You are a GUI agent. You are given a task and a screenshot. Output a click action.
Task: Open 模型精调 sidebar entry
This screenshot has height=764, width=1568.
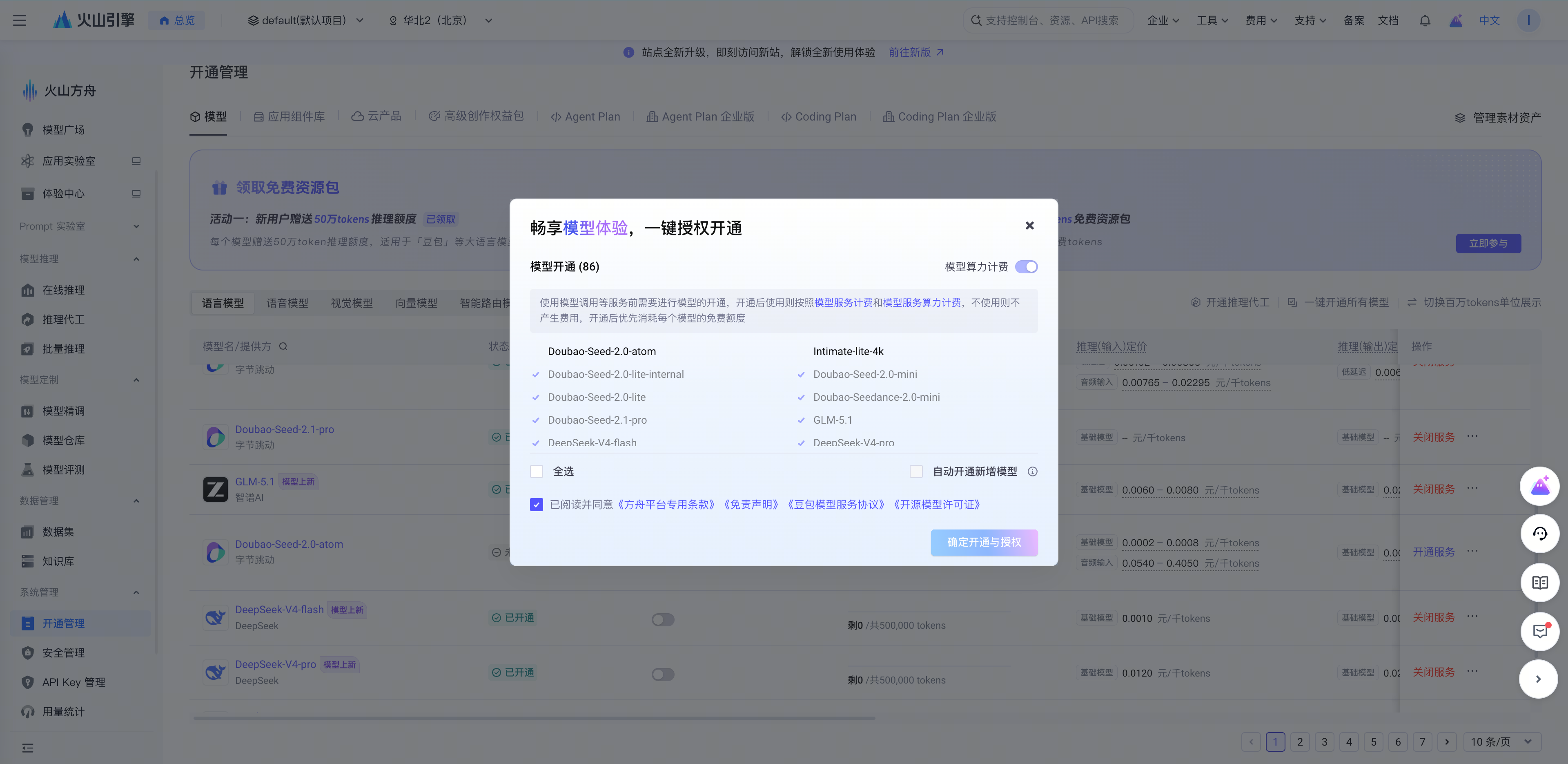tap(63, 411)
